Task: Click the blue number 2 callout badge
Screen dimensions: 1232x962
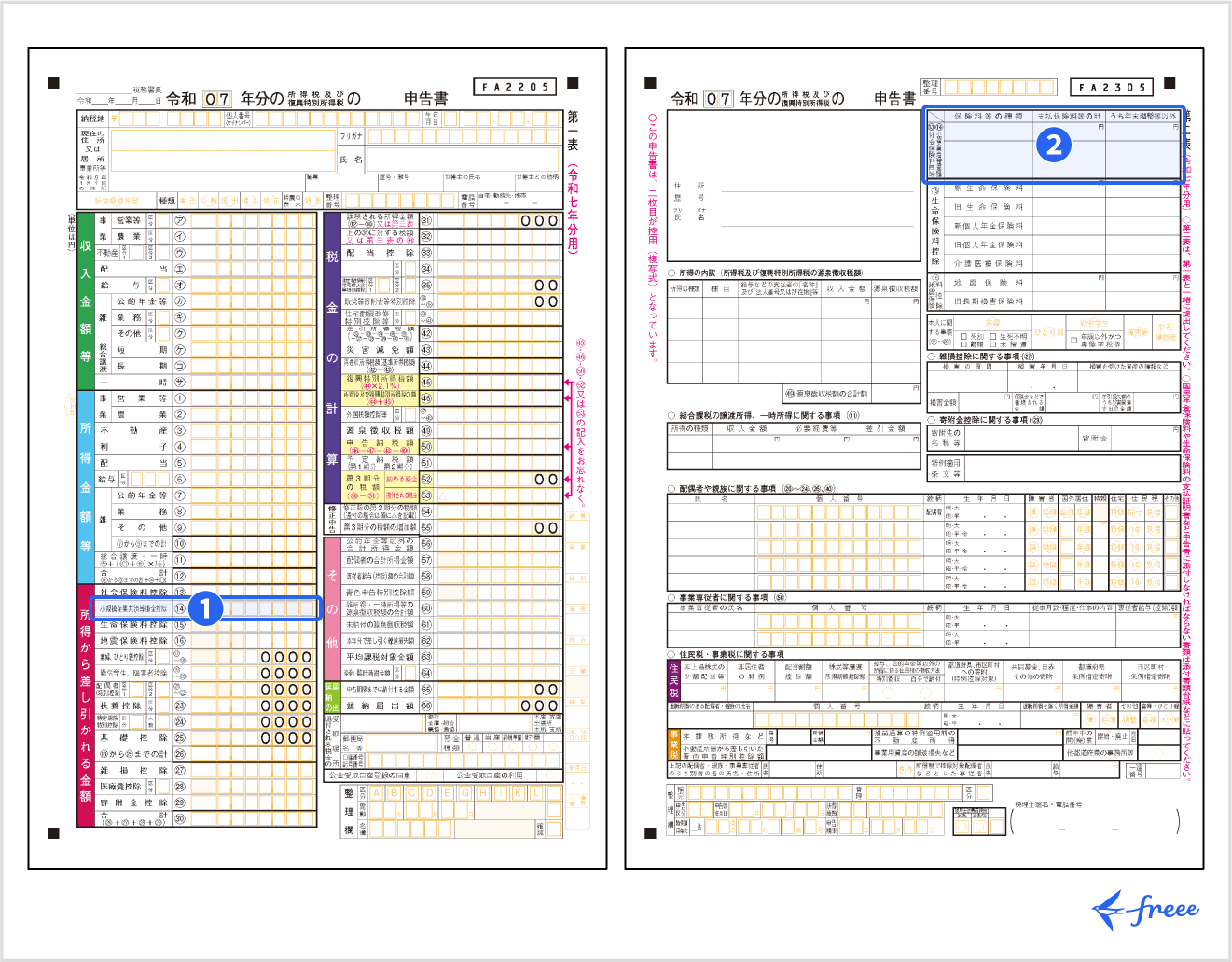Action: pos(1054,145)
